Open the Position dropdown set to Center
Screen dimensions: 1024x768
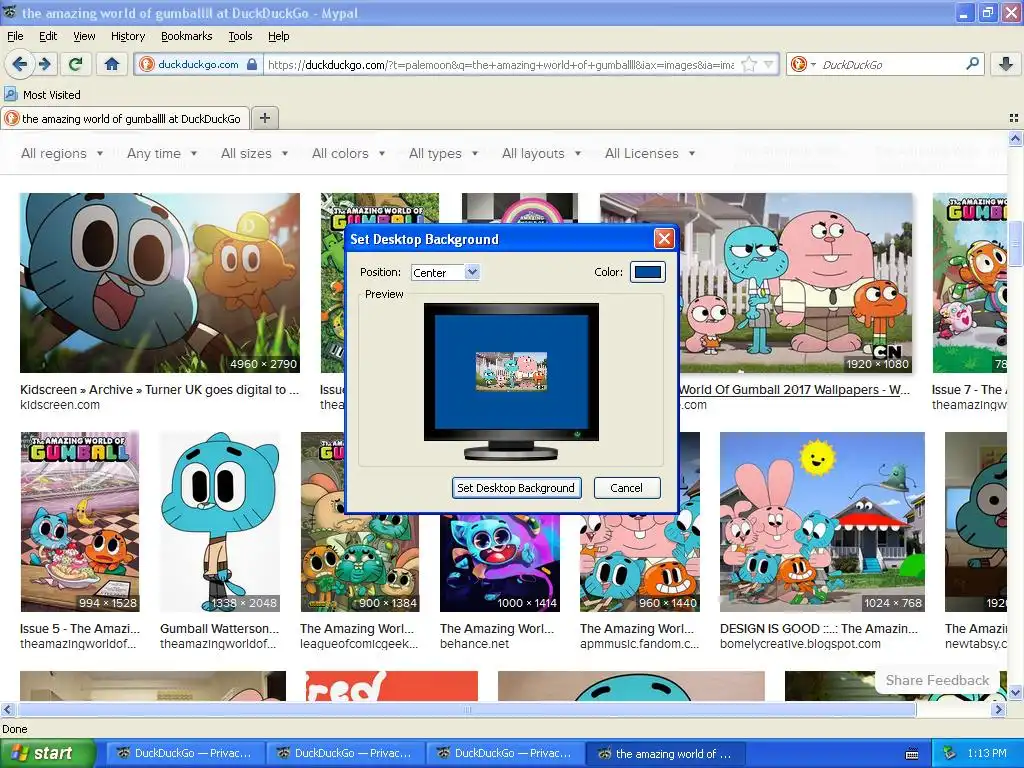[x=445, y=272]
